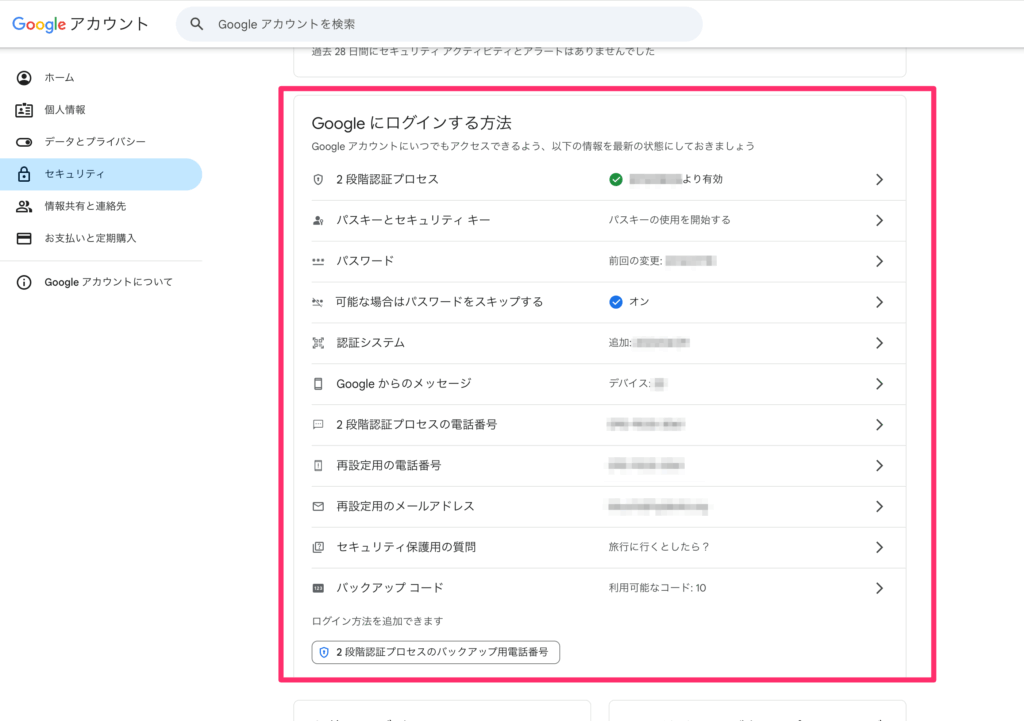The width and height of the screenshot is (1024, 721).
Task: Click パスキーの使用を開始する link
Action: click(669, 220)
